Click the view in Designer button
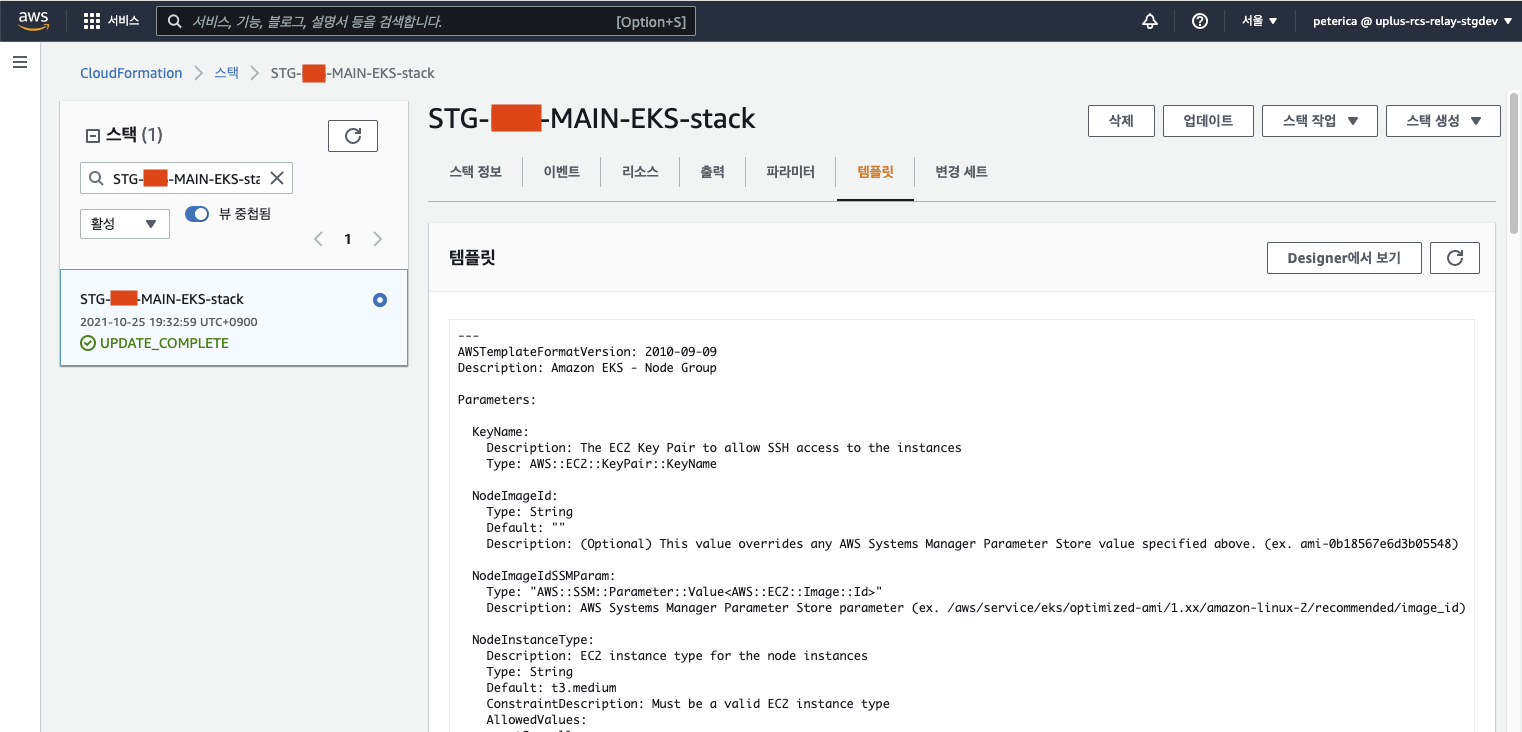The image size is (1522, 732). (1344, 258)
